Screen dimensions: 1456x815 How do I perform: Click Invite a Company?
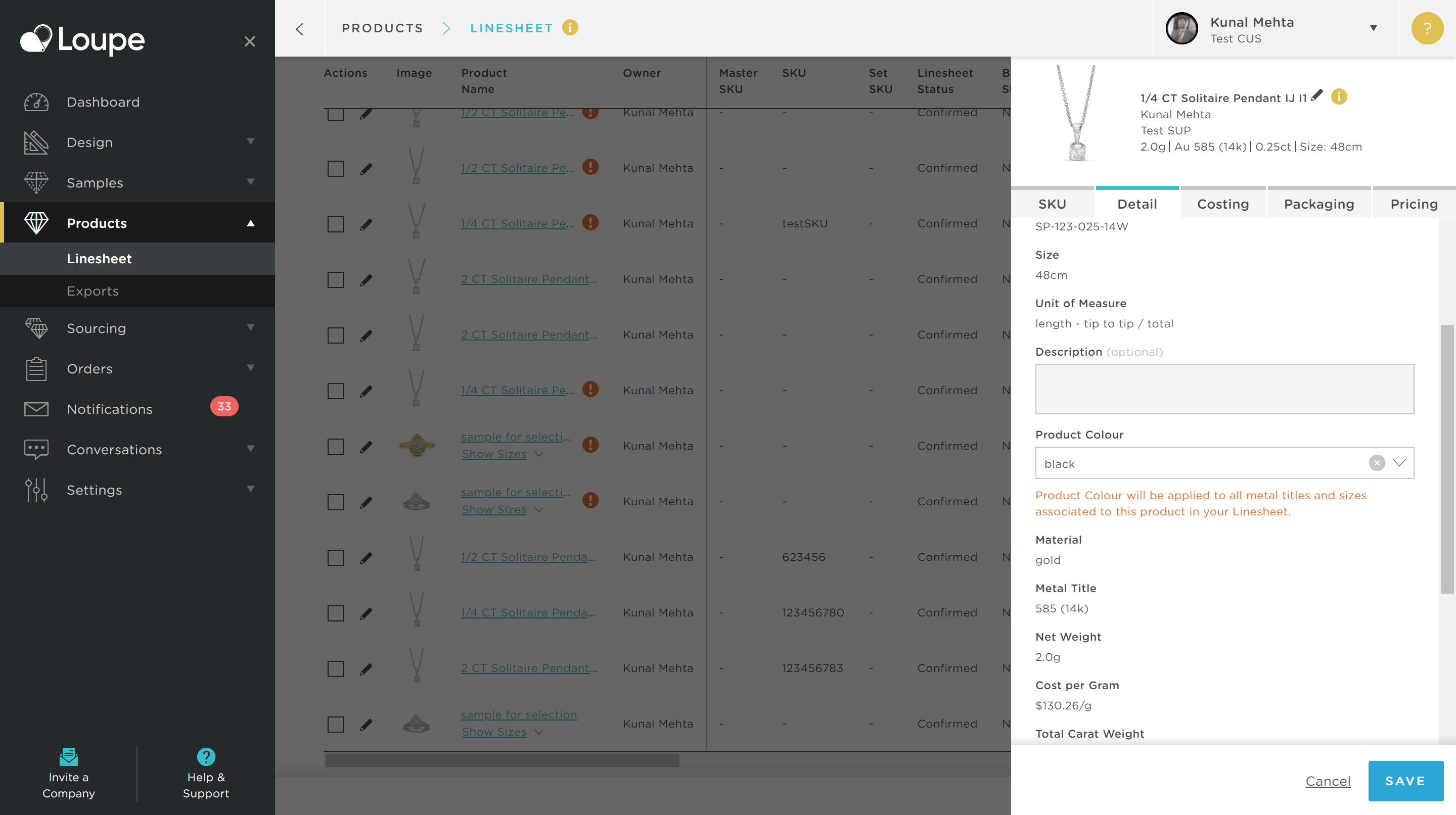pos(68,774)
